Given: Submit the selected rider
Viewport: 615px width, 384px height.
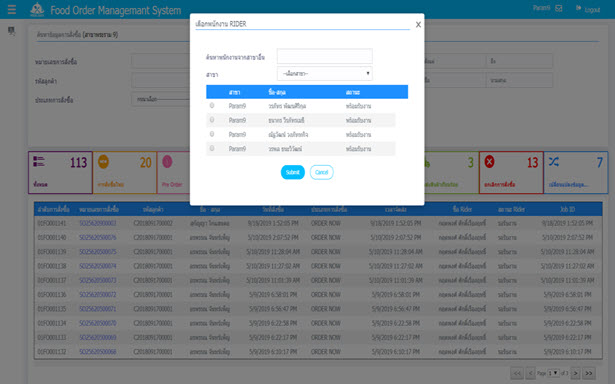Looking at the screenshot, I should pos(293,172).
